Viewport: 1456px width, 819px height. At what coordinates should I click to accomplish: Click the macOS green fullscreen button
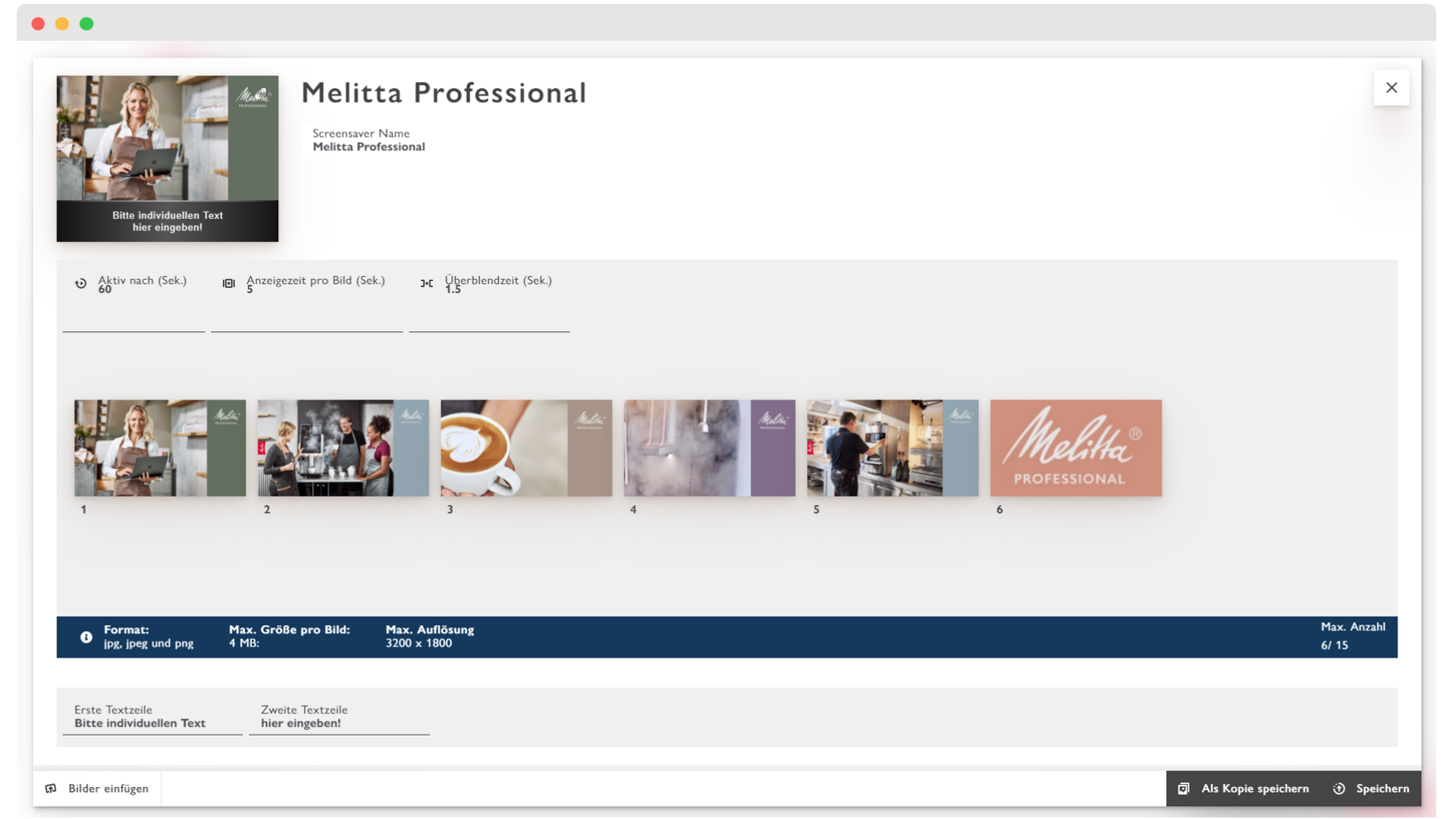(x=86, y=24)
